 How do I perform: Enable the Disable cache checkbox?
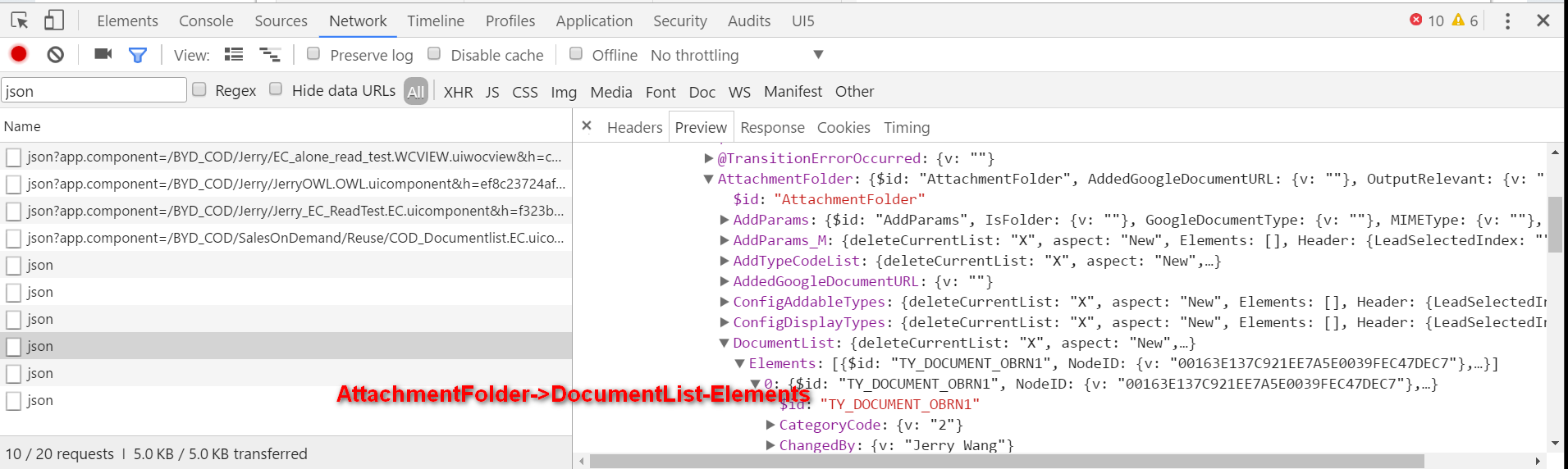pyautogui.click(x=434, y=54)
